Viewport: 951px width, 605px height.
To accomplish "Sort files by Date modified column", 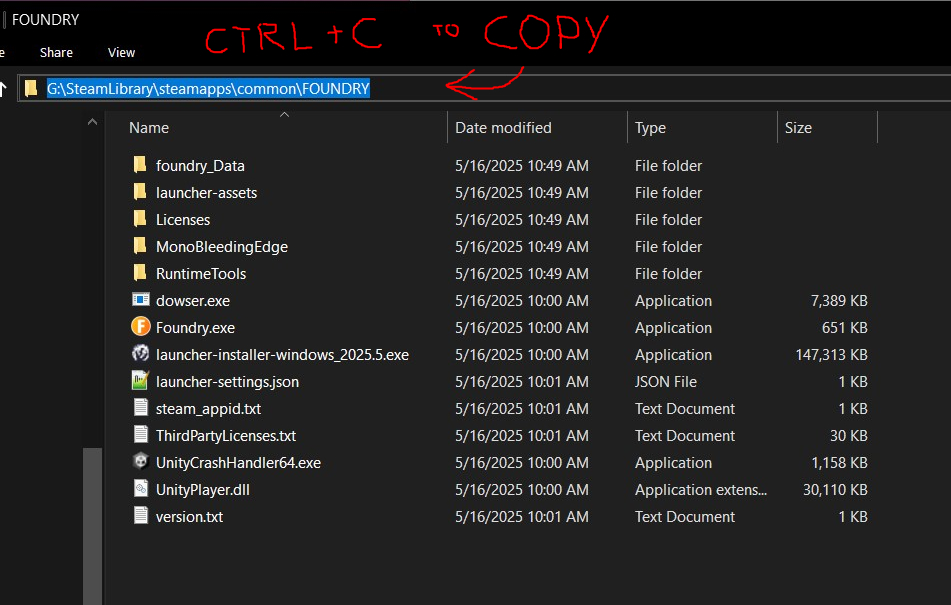I will (503, 128).
